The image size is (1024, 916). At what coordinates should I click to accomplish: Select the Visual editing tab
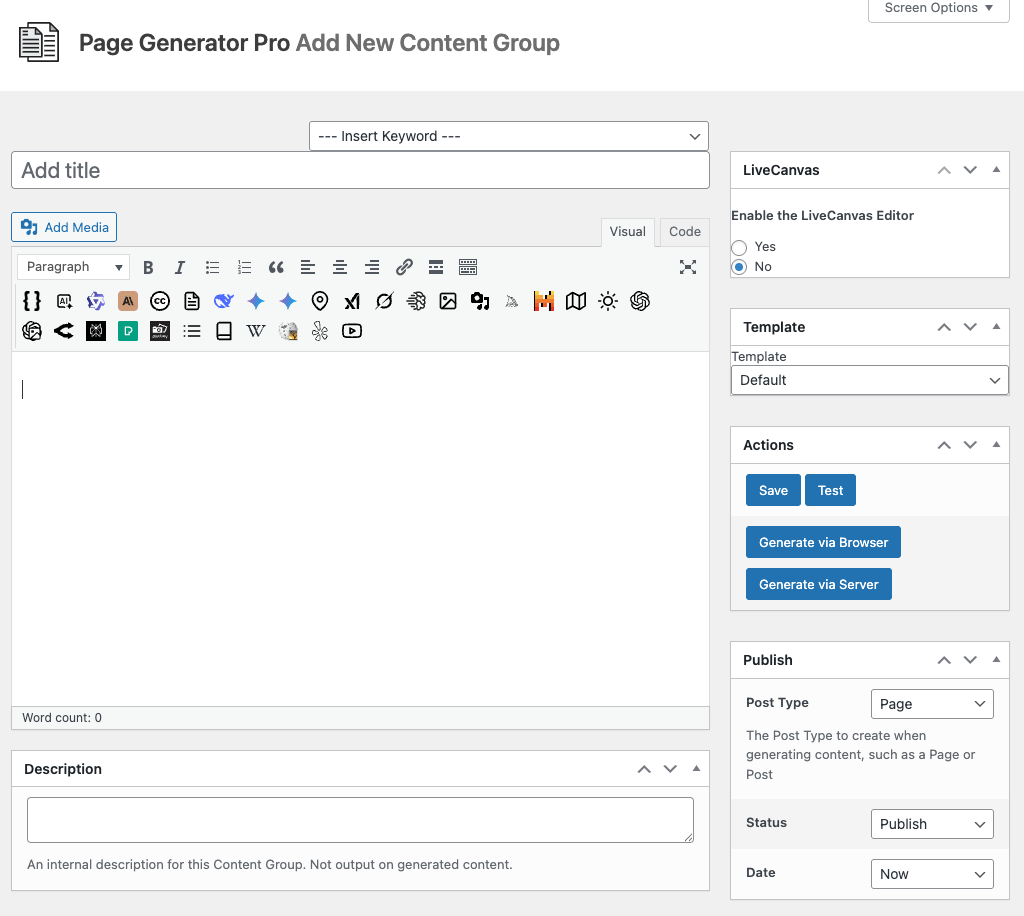[627, 231]
